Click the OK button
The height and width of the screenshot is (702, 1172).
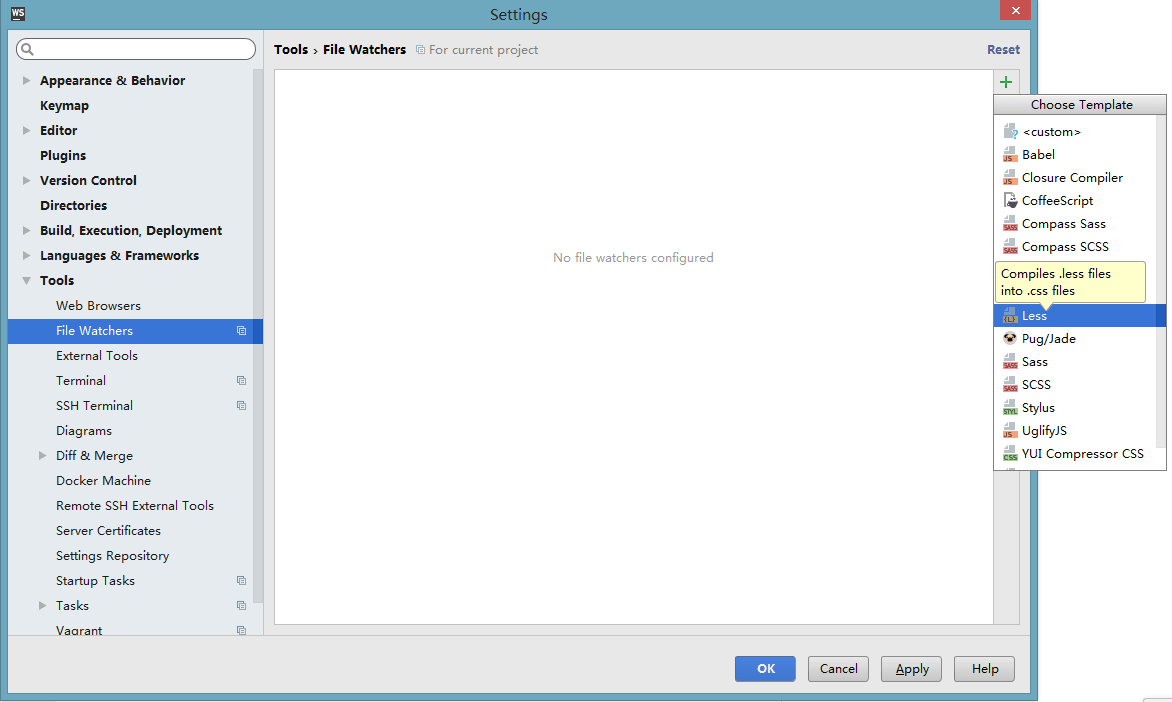(x=765, y=668)
